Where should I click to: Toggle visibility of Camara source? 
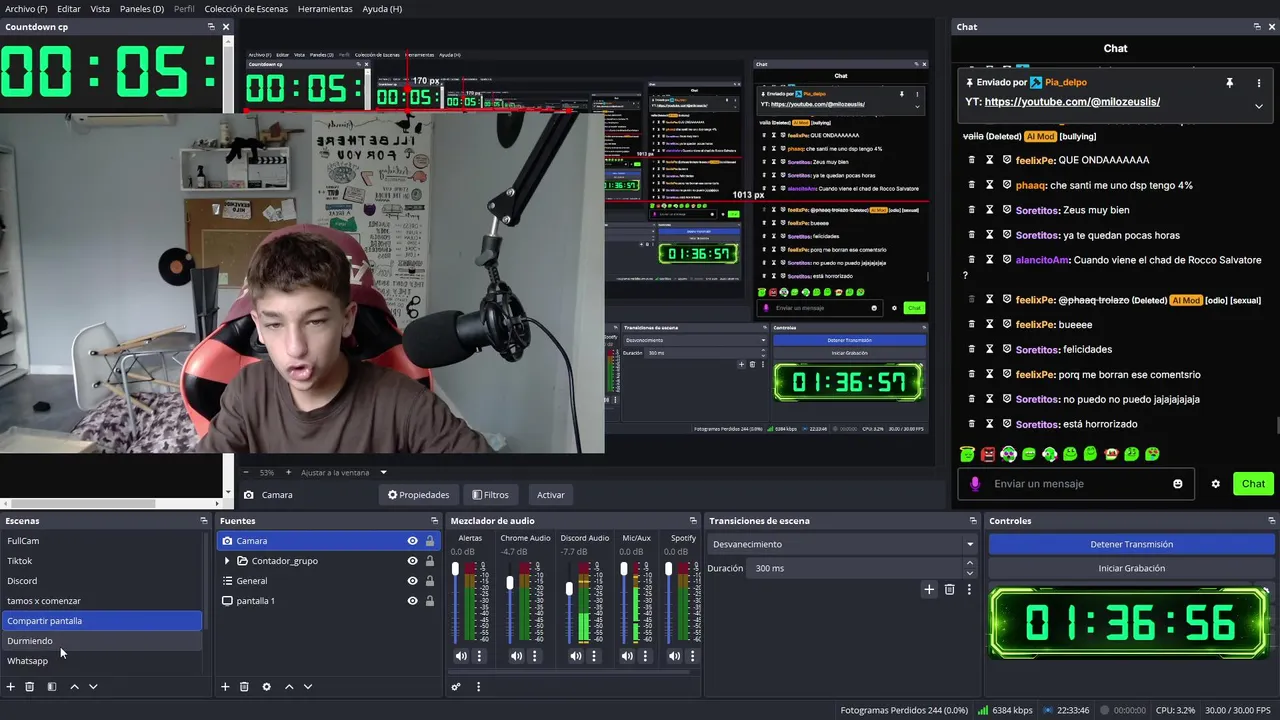(412, 541)
